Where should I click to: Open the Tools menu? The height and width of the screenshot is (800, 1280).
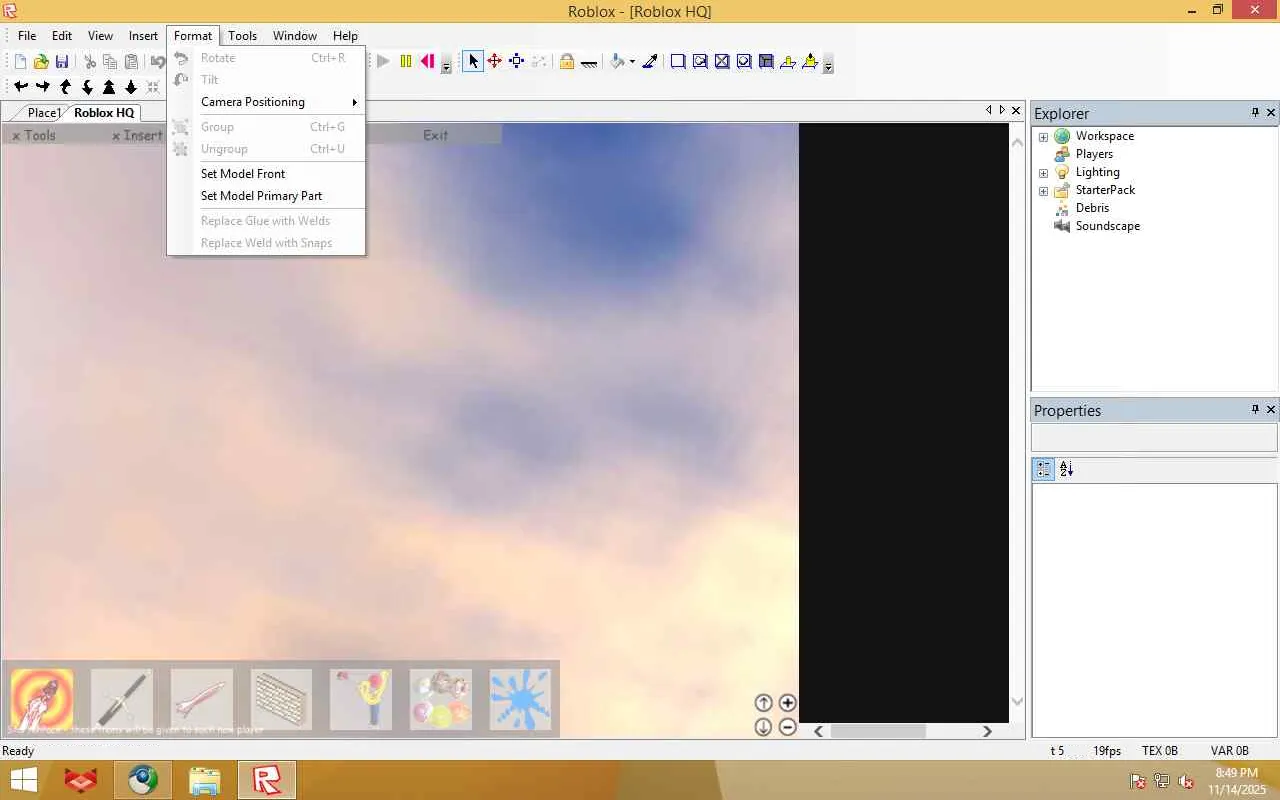242,36
